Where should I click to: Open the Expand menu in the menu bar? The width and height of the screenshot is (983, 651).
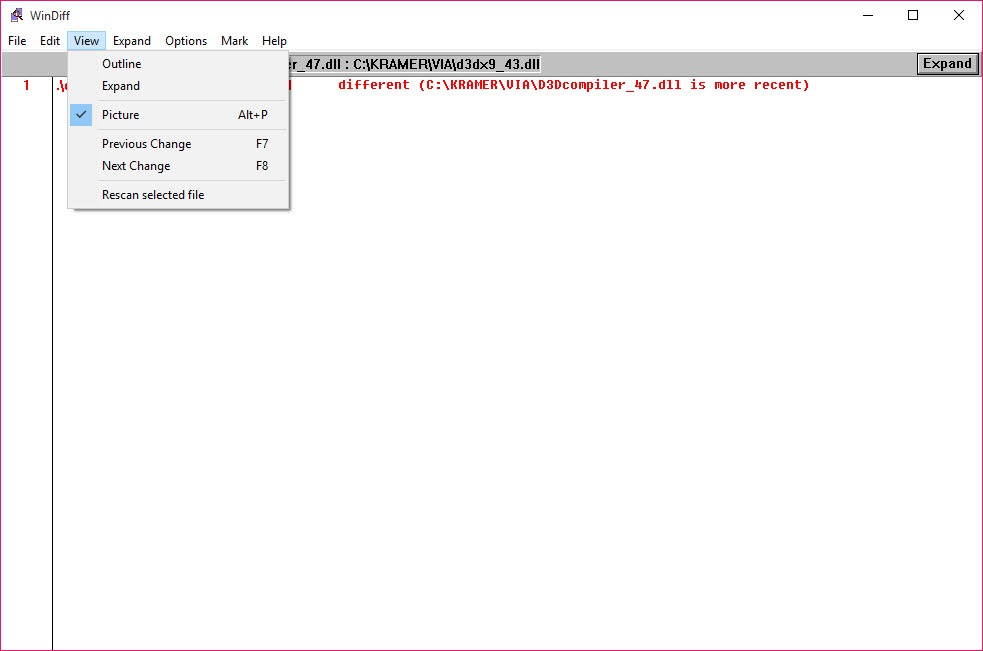132,41
